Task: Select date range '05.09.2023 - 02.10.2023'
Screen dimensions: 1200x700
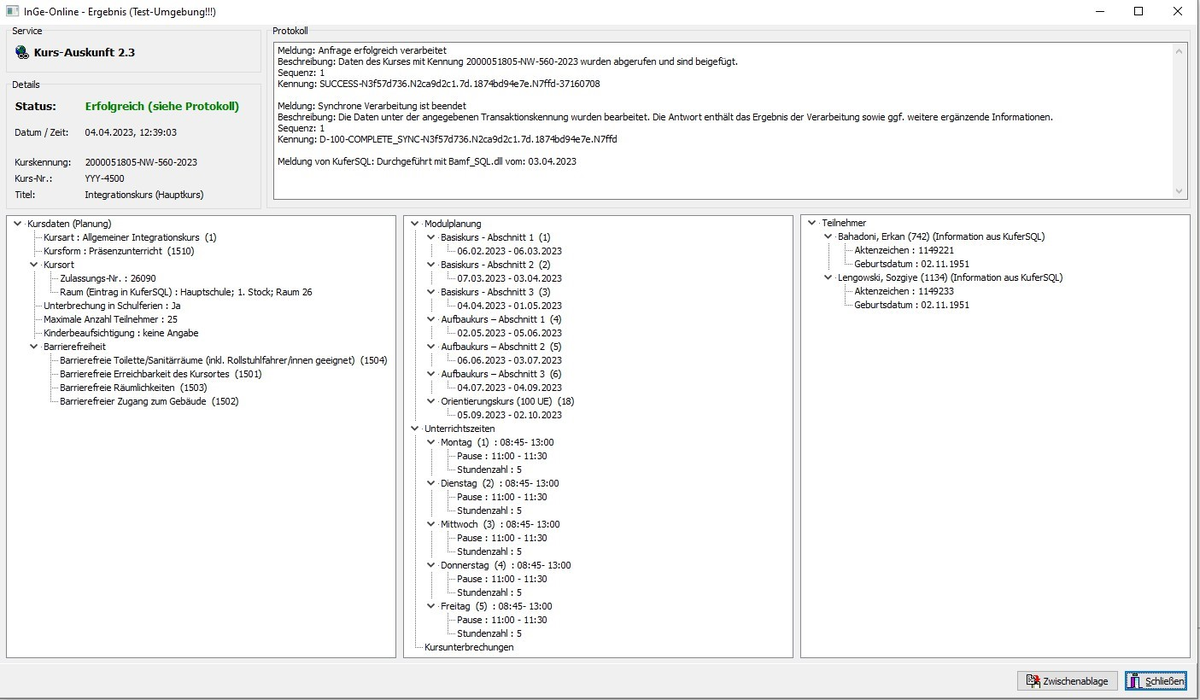Action: tap(509, 415)
